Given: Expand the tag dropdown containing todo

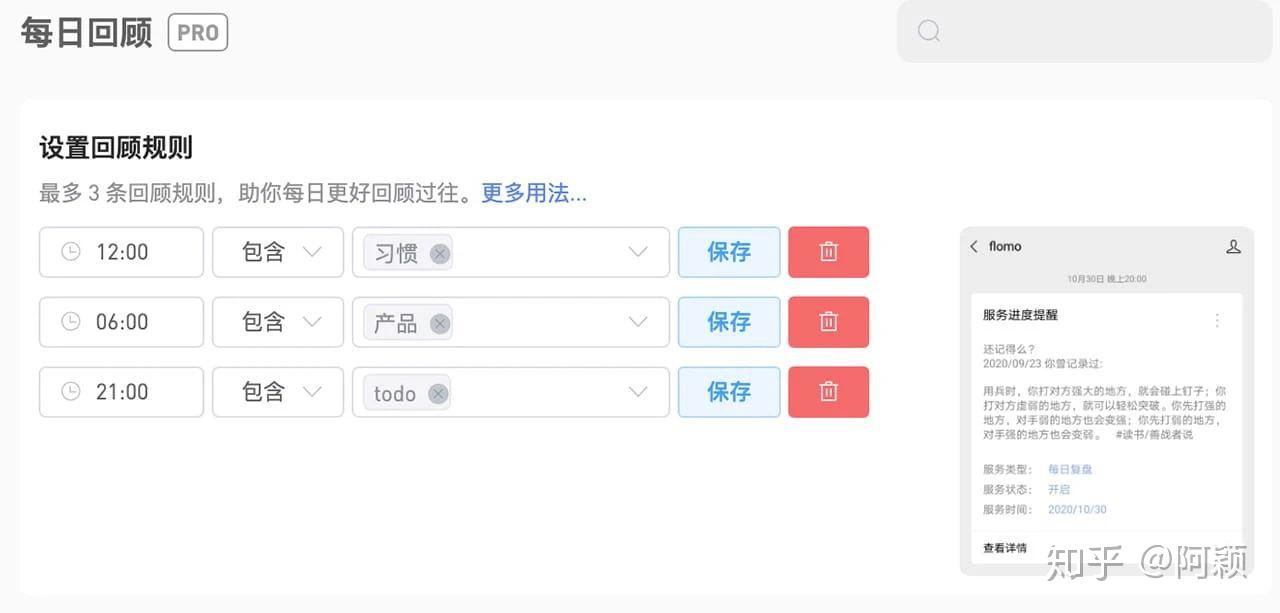Looking at the screenshot, I should (x=638, y=392).
